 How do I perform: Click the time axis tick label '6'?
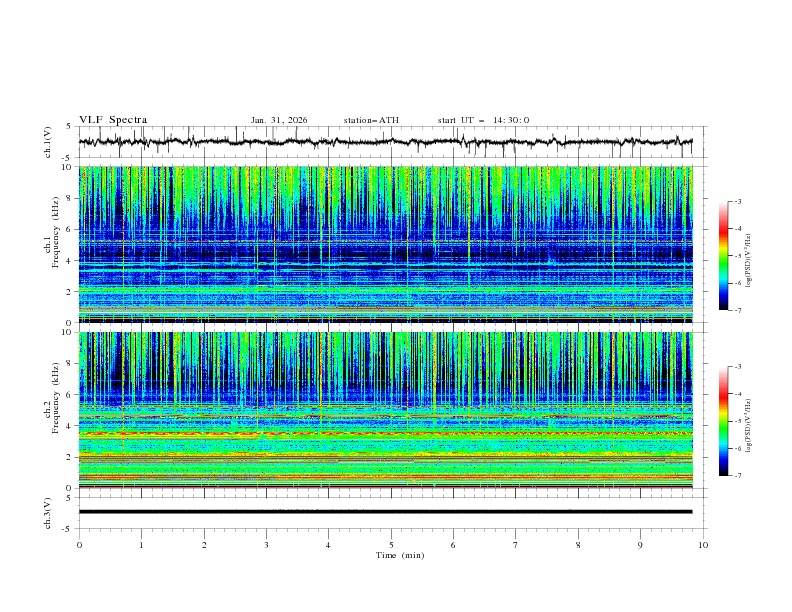pos(453,545)
